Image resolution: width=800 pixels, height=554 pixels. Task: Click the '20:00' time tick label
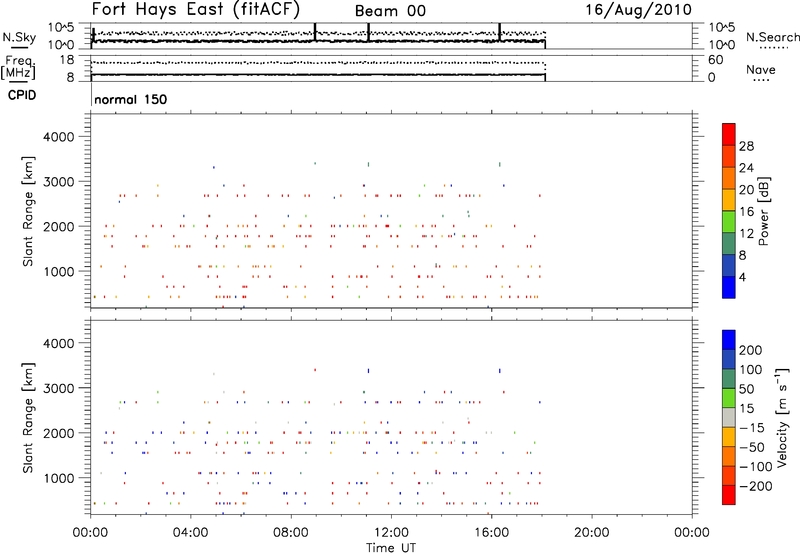[x=592, y=533]
